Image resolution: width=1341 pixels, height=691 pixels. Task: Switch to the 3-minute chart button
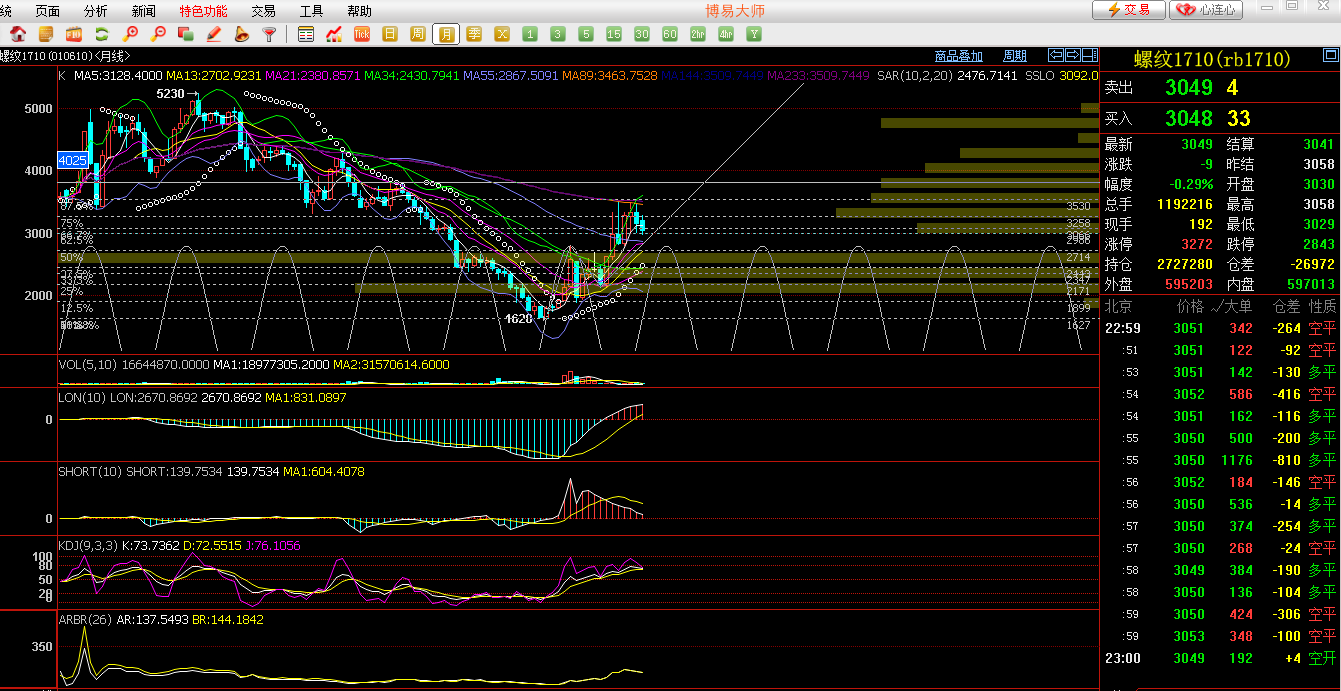[558, 34]
